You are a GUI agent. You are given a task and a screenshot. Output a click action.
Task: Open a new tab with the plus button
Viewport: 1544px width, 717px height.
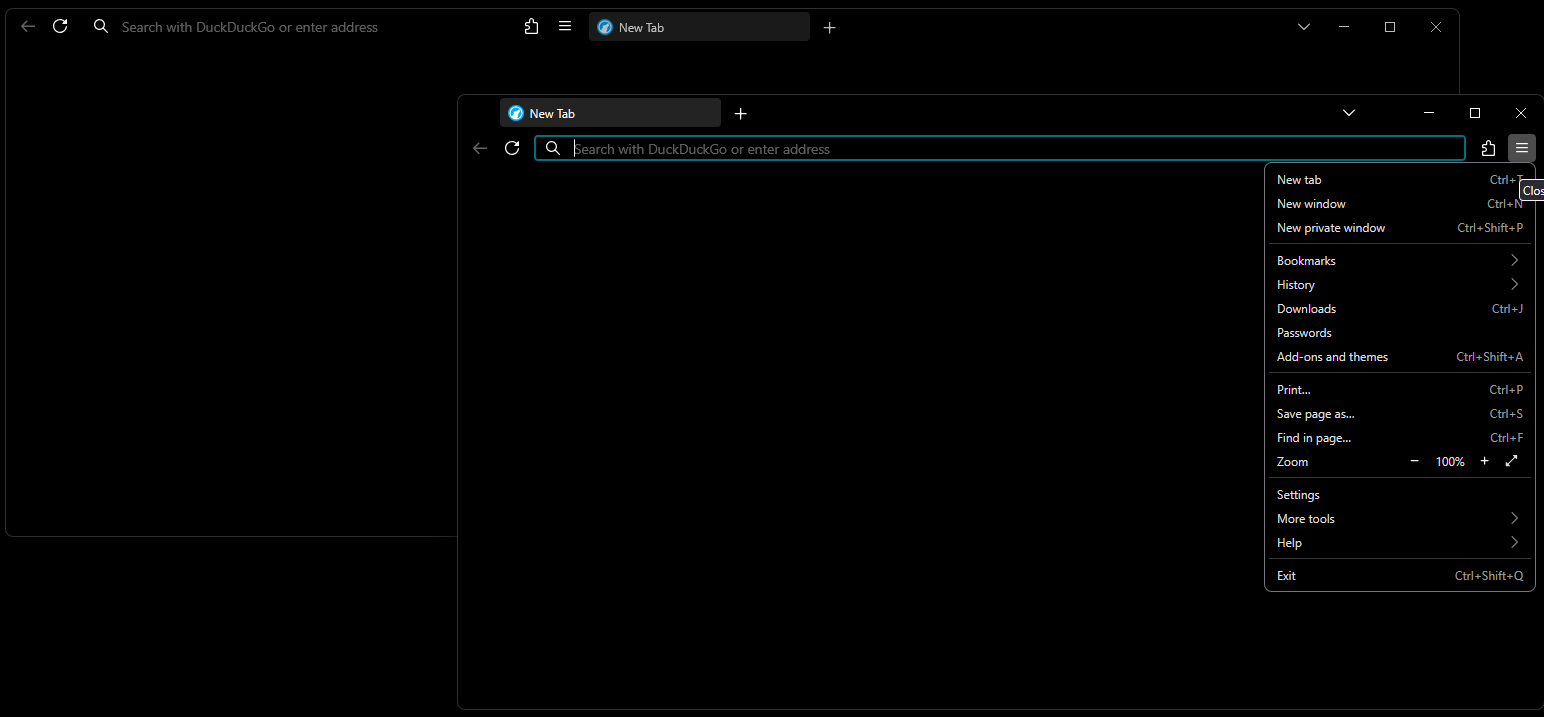click(x=740, y=113)
